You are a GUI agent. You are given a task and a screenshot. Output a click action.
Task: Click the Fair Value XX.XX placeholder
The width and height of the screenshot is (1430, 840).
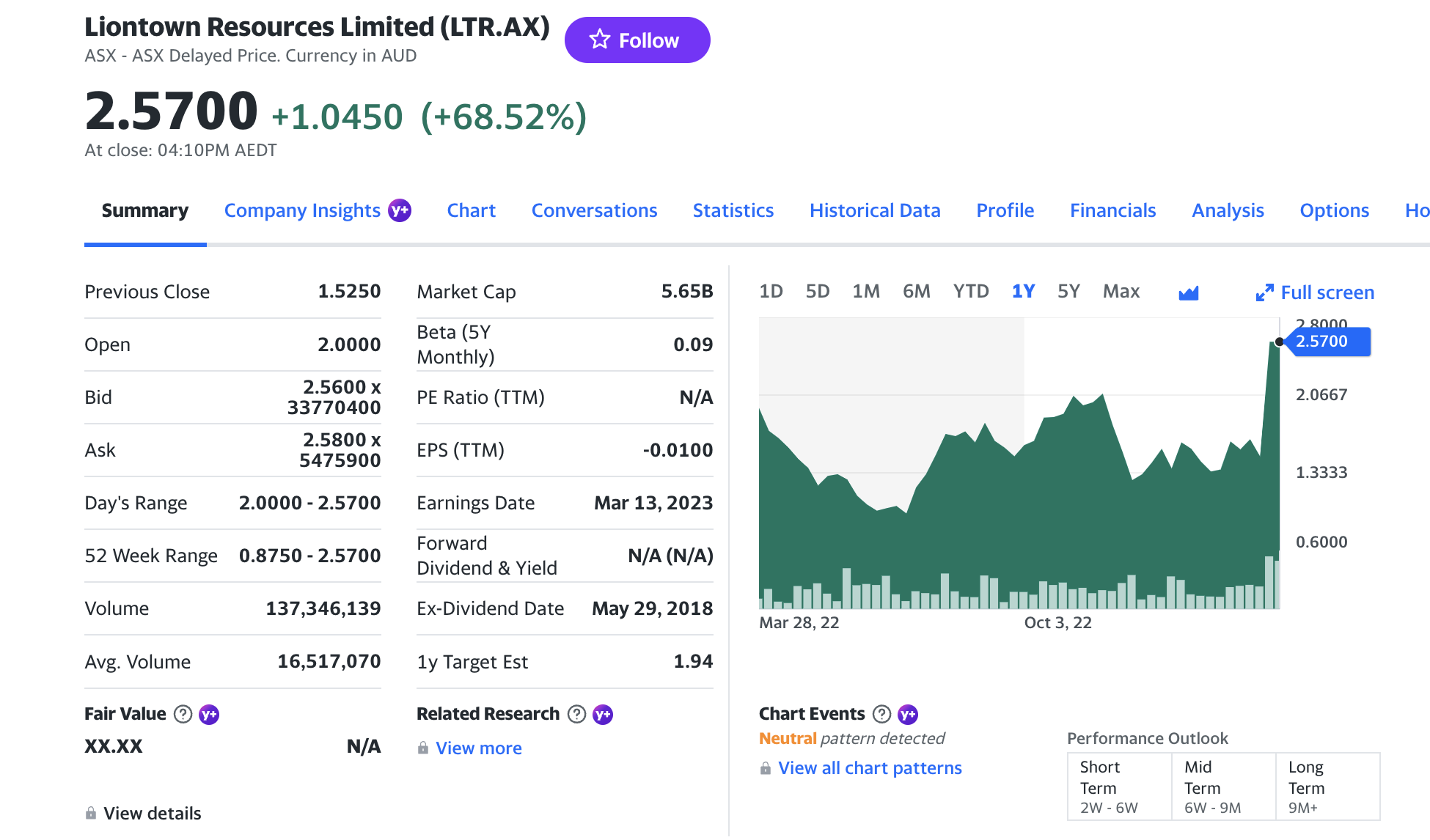click(x=114, y=746)
